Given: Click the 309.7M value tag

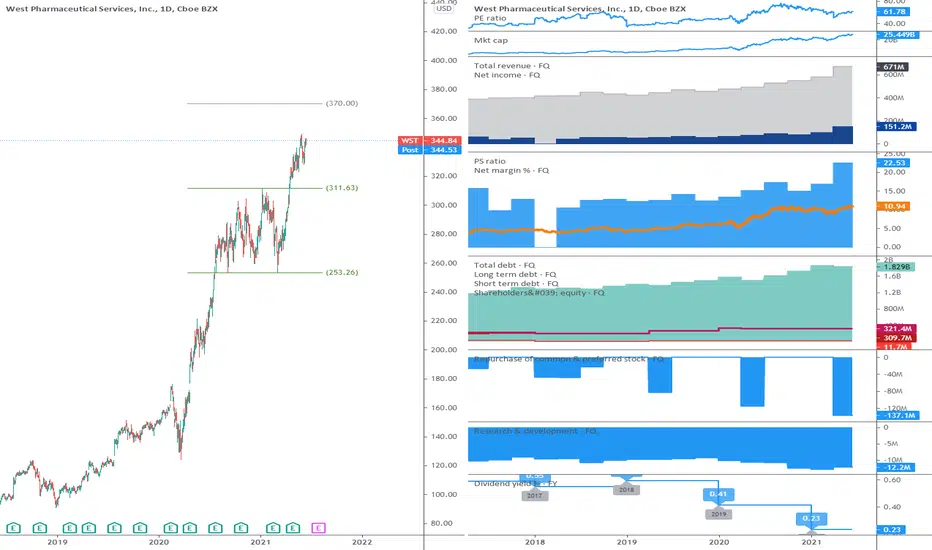Looking at the screenshot, I should pyautogui.click(x=897, y=338).
